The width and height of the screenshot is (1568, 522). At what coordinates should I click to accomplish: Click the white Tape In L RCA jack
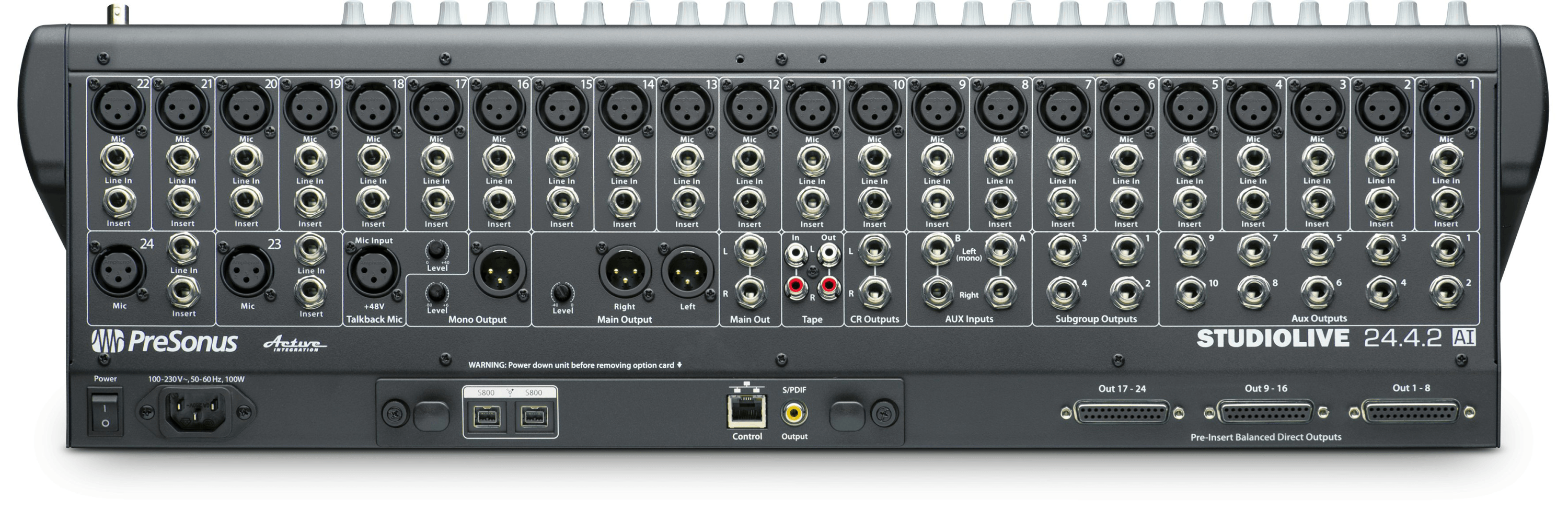(796, 253)
